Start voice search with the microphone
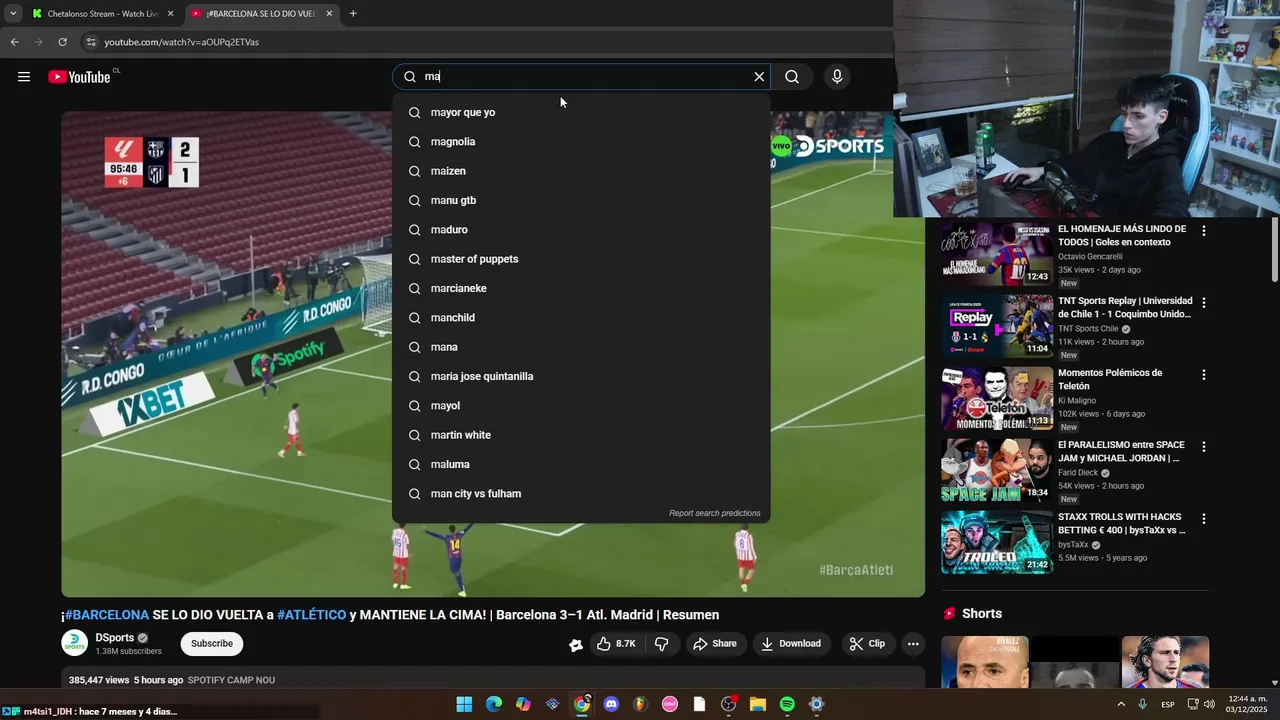 pos(837,77)
